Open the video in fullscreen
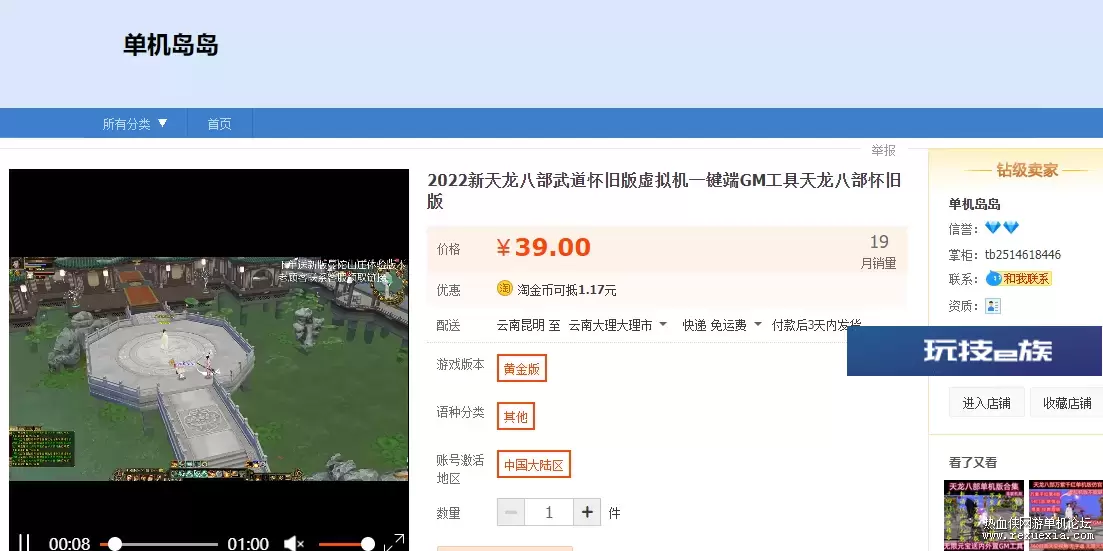1103x551 pixels. 394,543
